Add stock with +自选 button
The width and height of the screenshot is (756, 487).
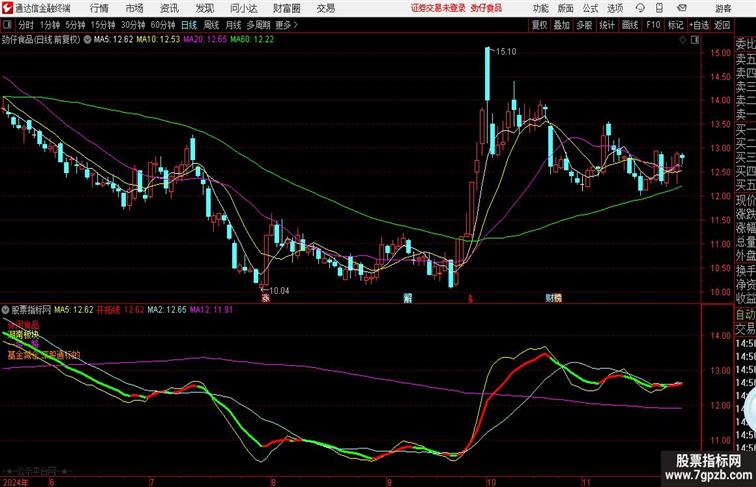pos(699,25)
